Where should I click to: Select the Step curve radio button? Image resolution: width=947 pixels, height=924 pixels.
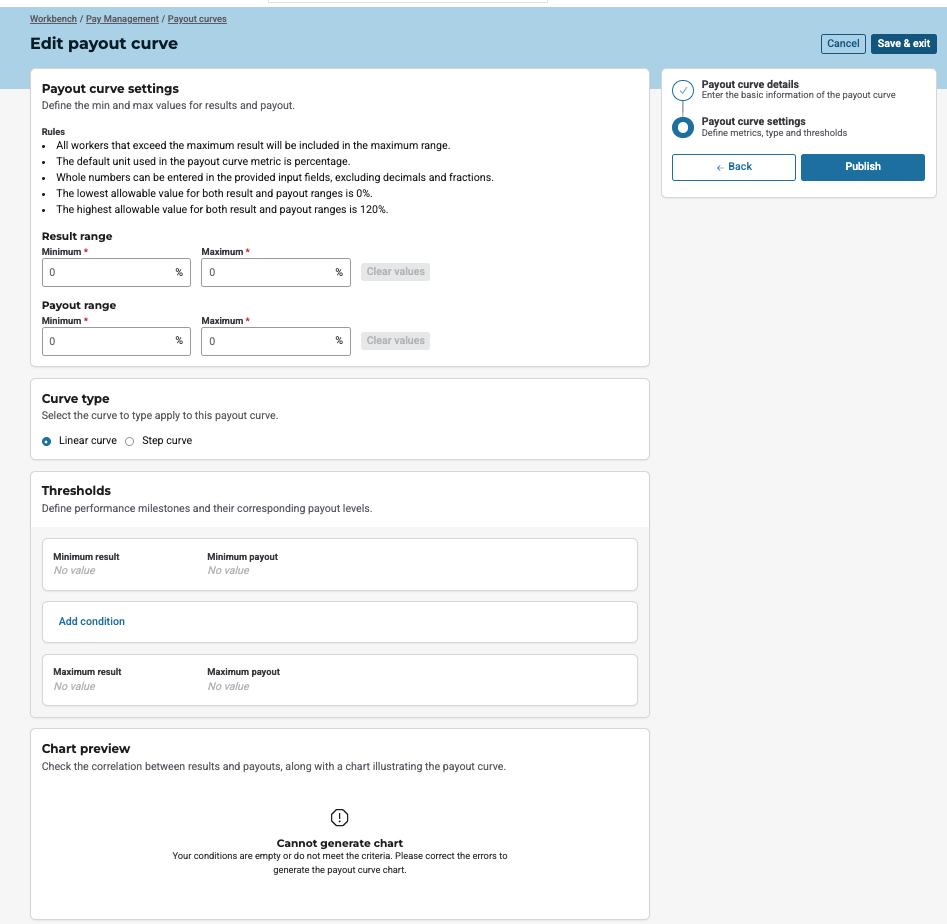point(129,441)
